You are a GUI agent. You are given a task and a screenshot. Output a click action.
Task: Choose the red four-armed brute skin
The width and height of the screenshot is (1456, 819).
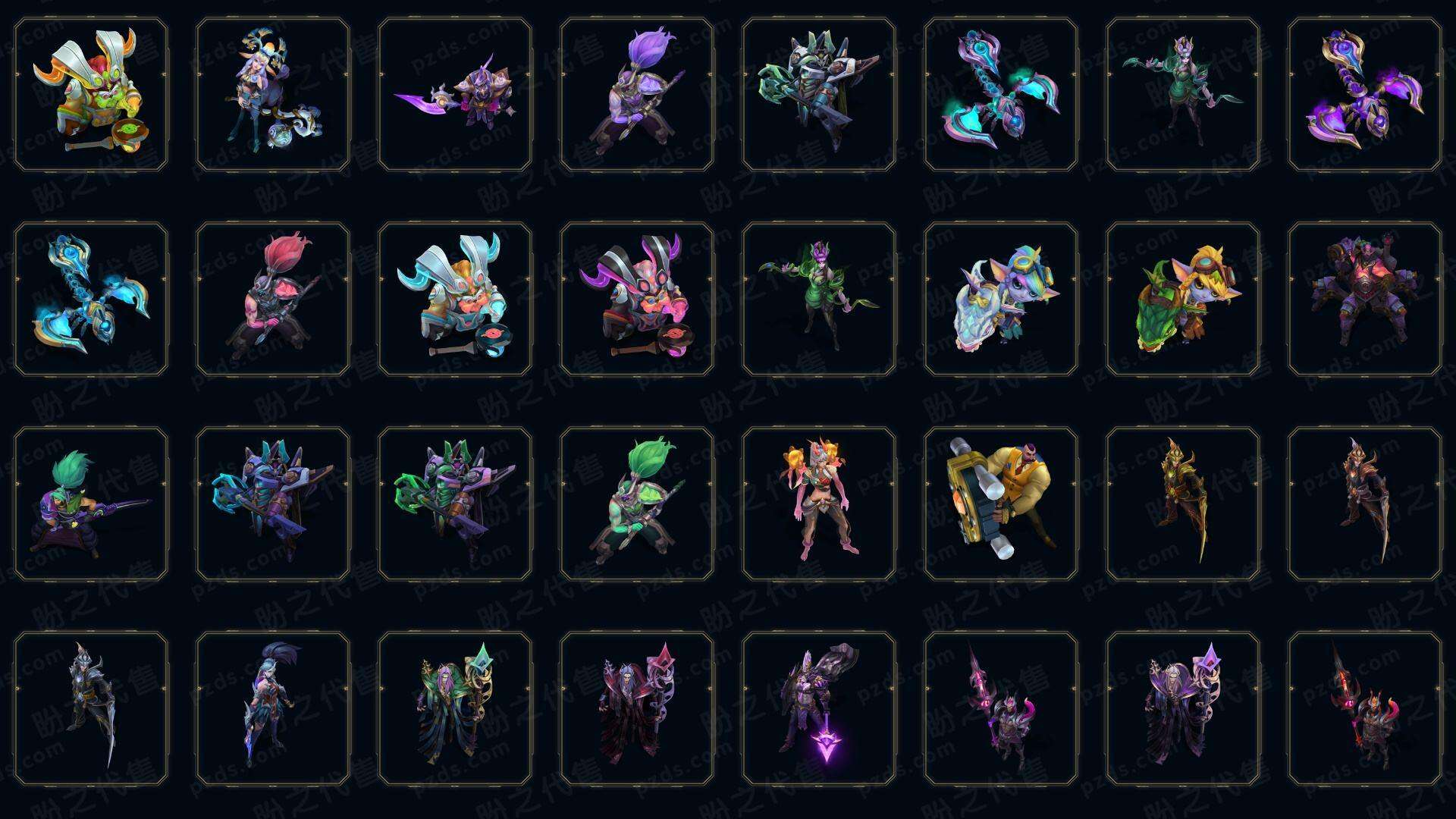[1365, 299]
